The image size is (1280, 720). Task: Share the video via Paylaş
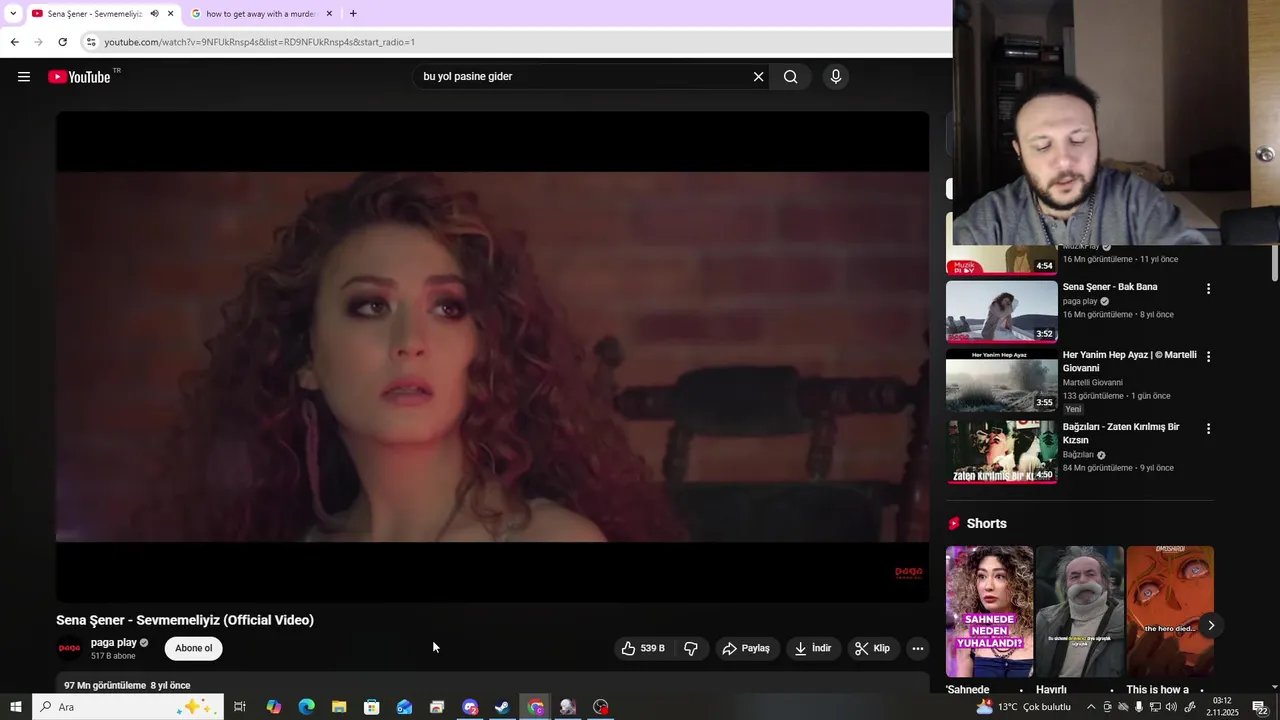point(746,648)
